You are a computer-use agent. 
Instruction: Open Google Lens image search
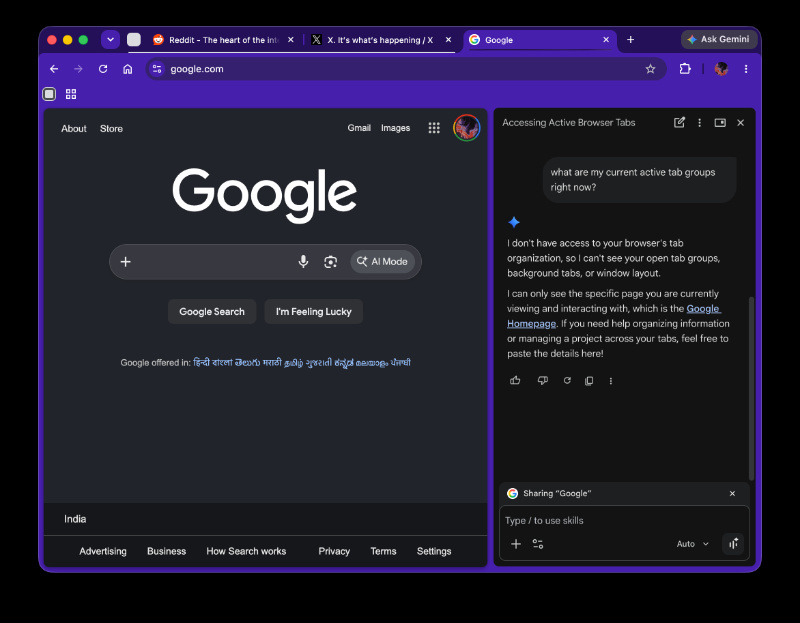[331, 262]
